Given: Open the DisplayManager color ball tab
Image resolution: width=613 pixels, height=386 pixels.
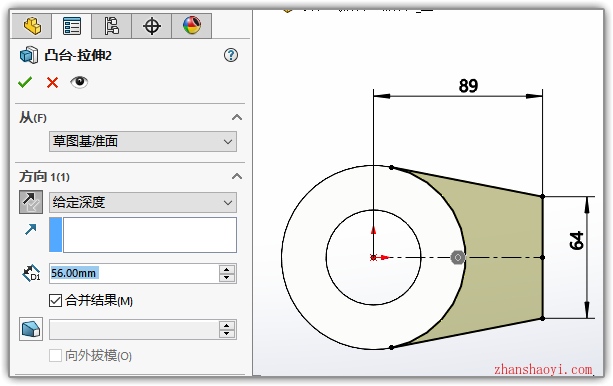Looking at the screenshot, I should [192, 26].
